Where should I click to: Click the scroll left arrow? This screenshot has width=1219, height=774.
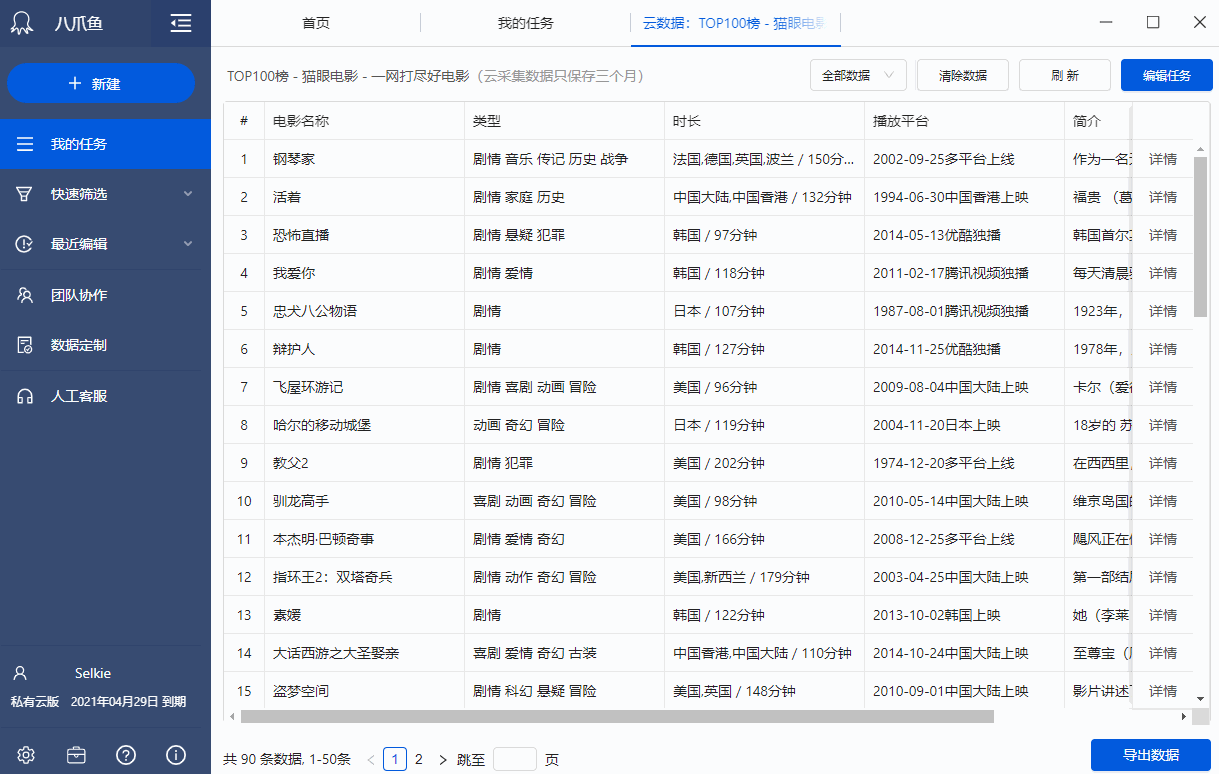(x=232, y=716)
